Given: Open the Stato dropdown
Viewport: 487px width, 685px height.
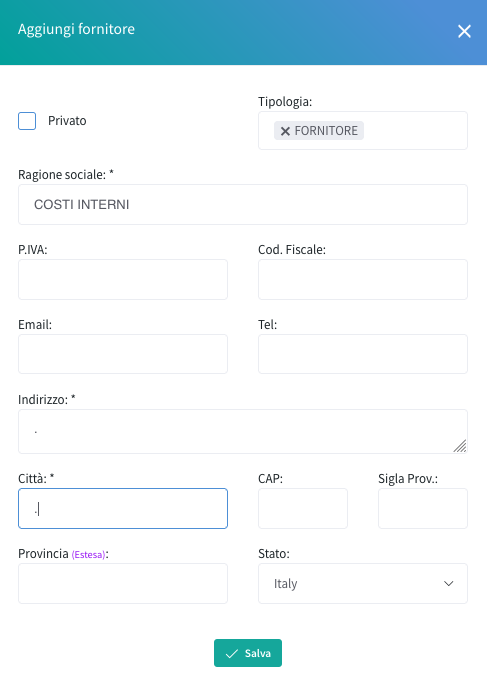Looking at the screenshot, I should [363, 584].
